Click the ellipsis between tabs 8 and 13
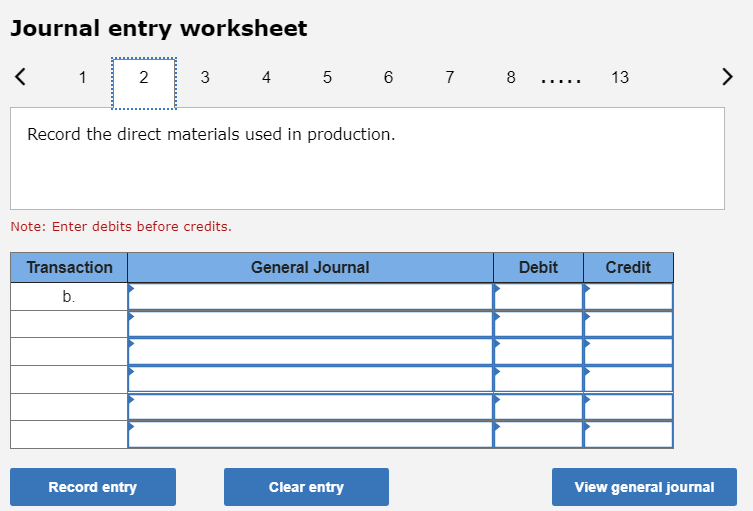The height and width of the screenshot is (511, 753). (x=561, y=81)
